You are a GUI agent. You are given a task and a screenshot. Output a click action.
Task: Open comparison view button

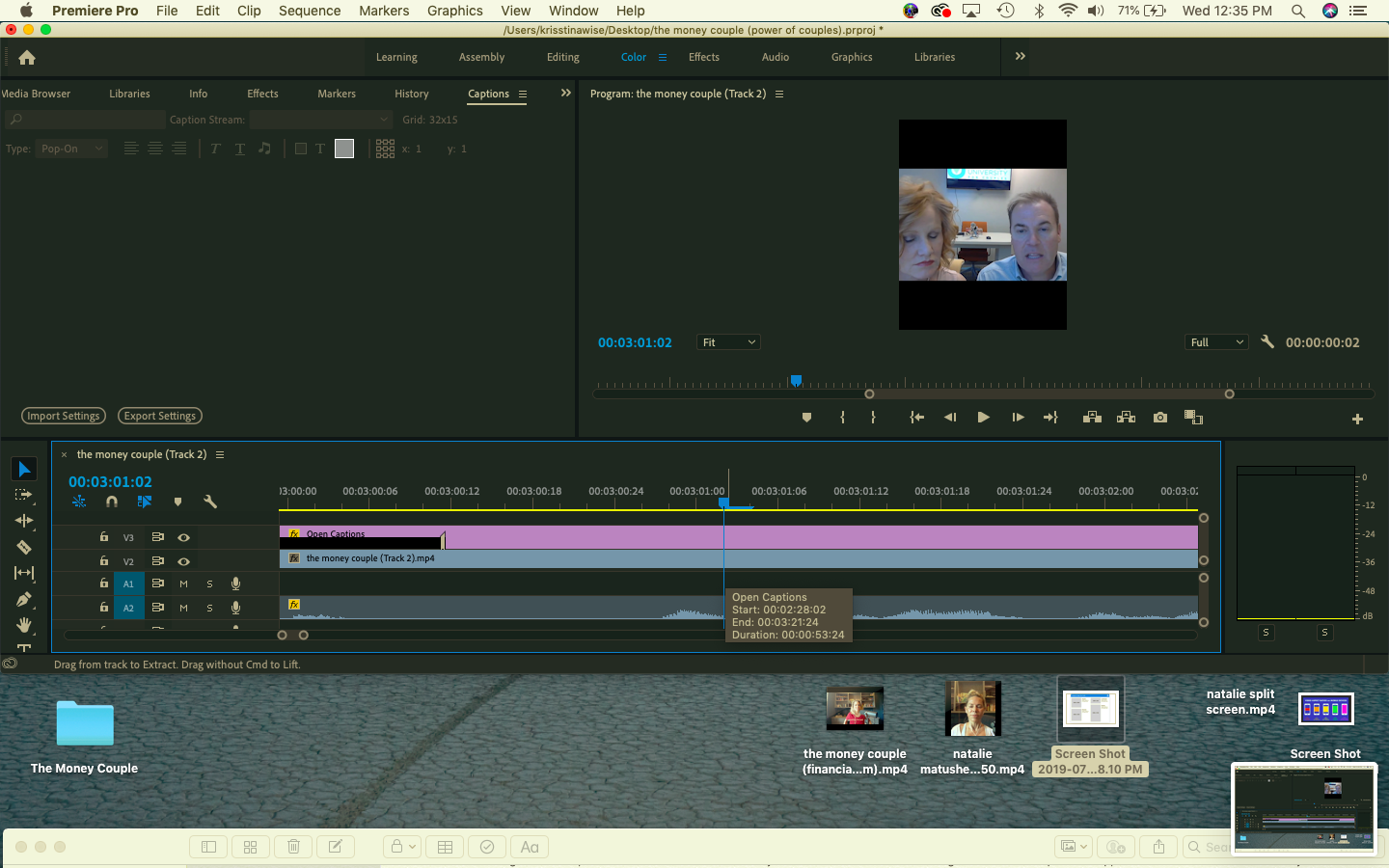(x=1193, y=418)
